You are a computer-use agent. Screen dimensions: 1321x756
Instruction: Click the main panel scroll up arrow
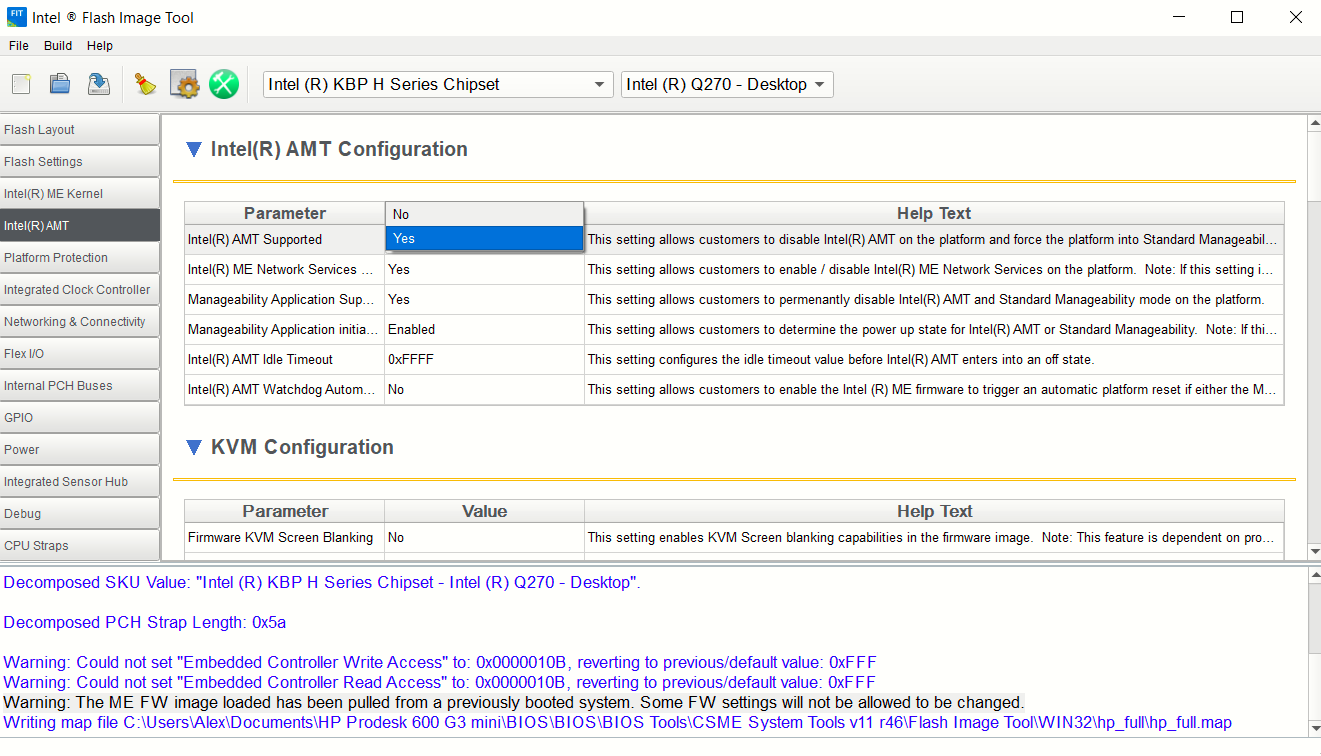pyautogui.click(x=1313, y=123)
